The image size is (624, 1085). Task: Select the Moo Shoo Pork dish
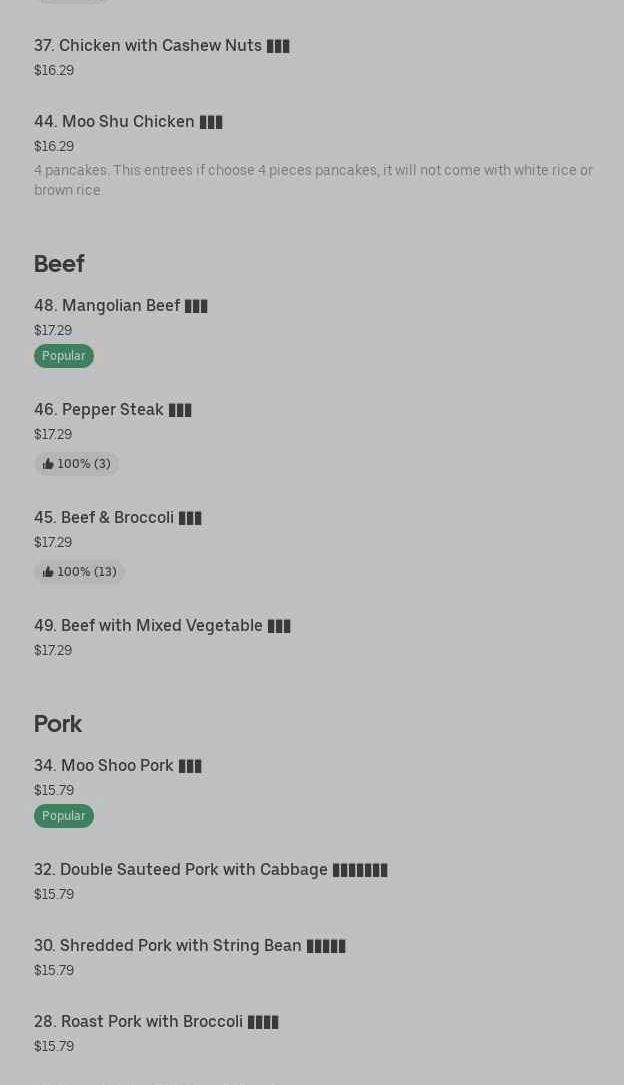tap(117, 766)
